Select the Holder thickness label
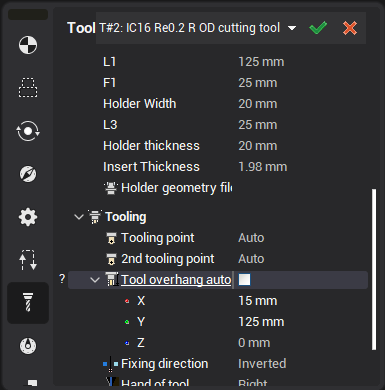Viewport: 385px width, 390px height. (151, 146)
